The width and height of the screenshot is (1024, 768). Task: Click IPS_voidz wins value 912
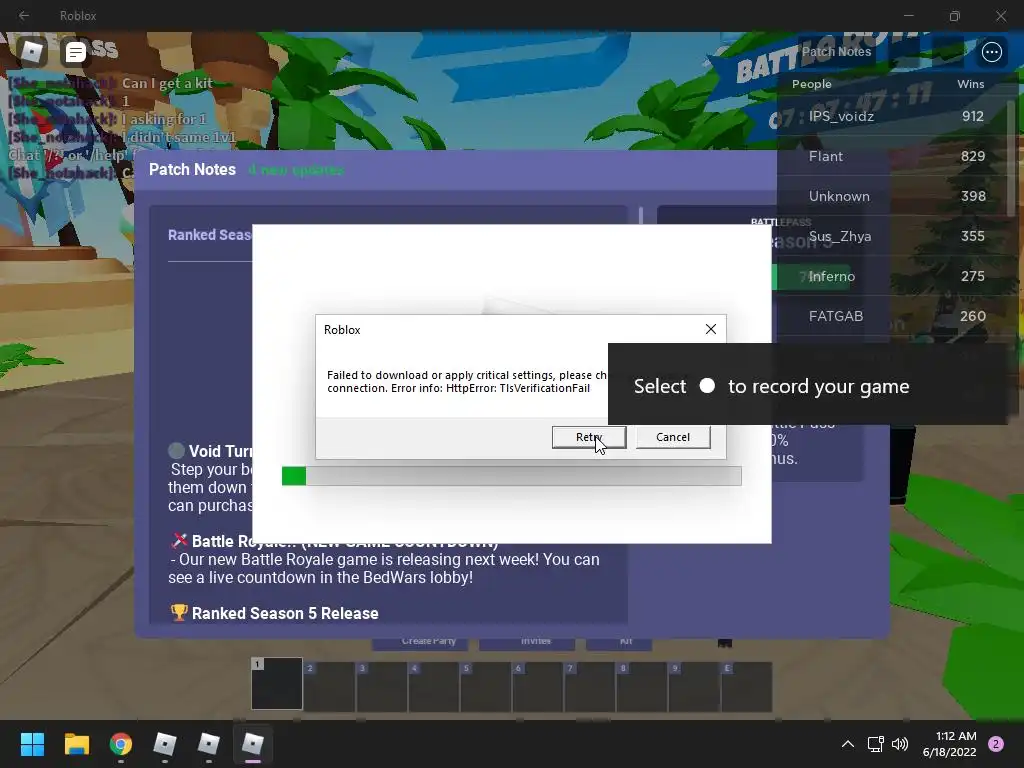pyautogui.click(x=972, y=116)
